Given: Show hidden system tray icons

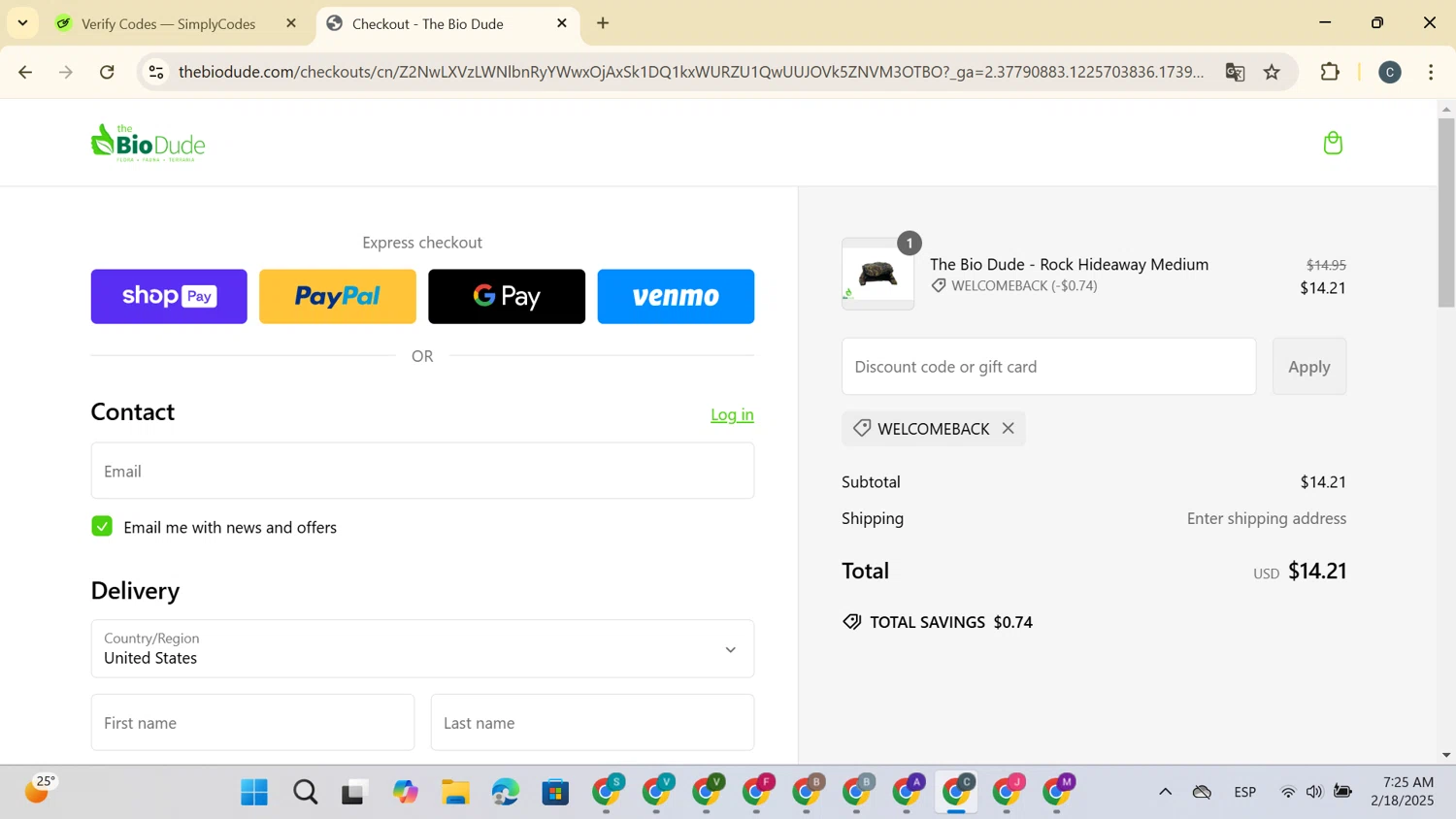Looking at the screenshot, I should pyautogui.click(x=1165, y=792).
